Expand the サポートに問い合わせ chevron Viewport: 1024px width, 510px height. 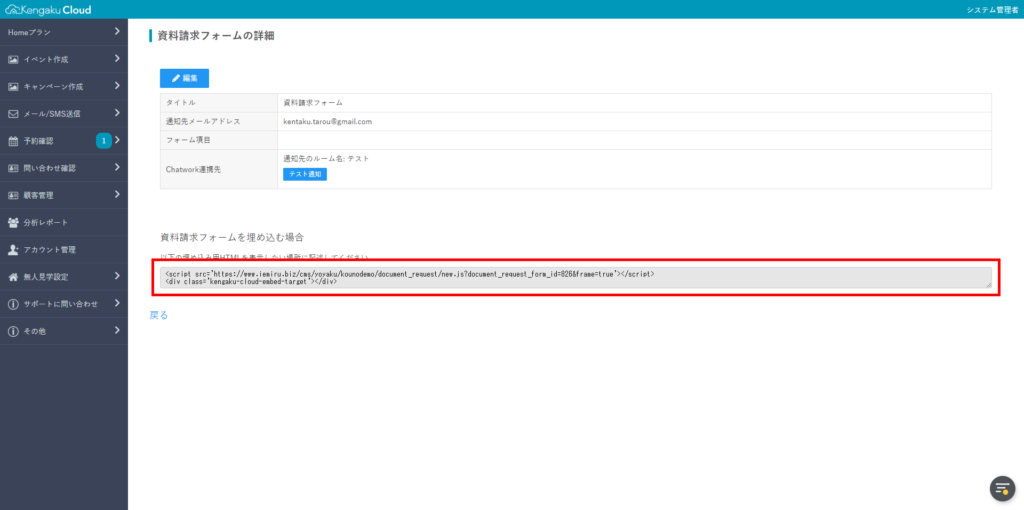117,303
